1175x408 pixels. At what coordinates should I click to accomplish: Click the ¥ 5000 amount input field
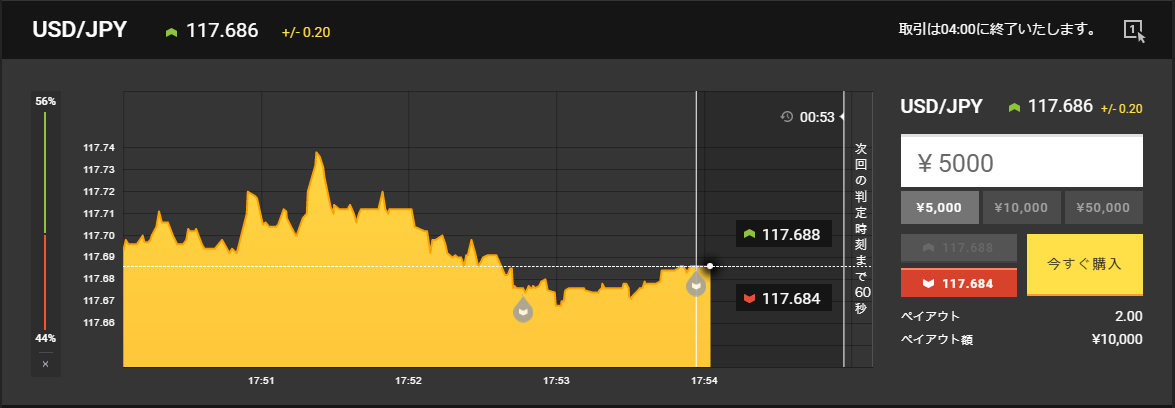pyautogui.click(x=1021, y=162)
